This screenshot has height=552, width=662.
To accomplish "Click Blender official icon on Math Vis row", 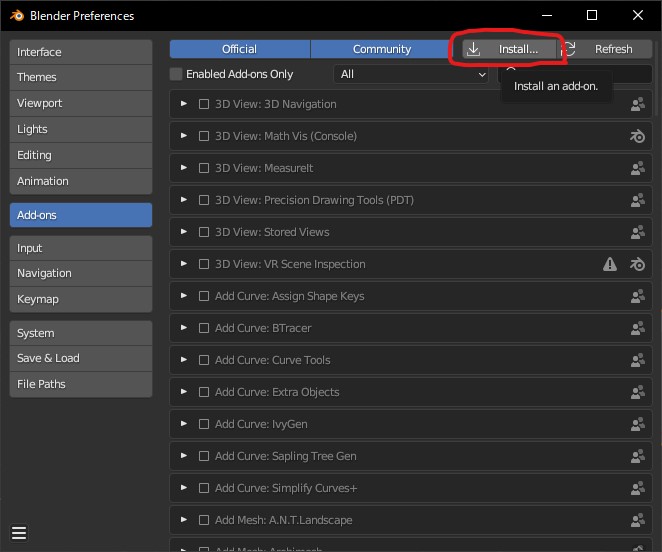I will 638,136.
